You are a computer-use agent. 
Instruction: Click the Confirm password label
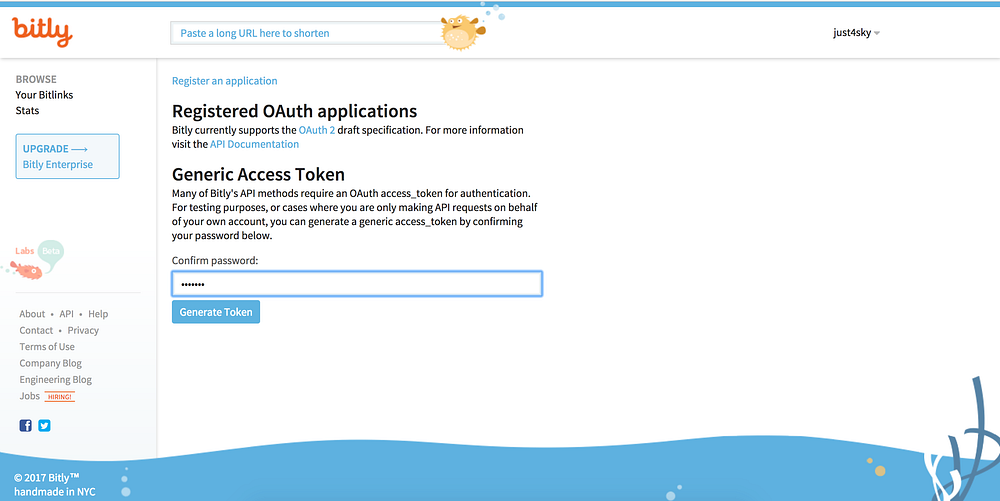(x=215, y=260)
